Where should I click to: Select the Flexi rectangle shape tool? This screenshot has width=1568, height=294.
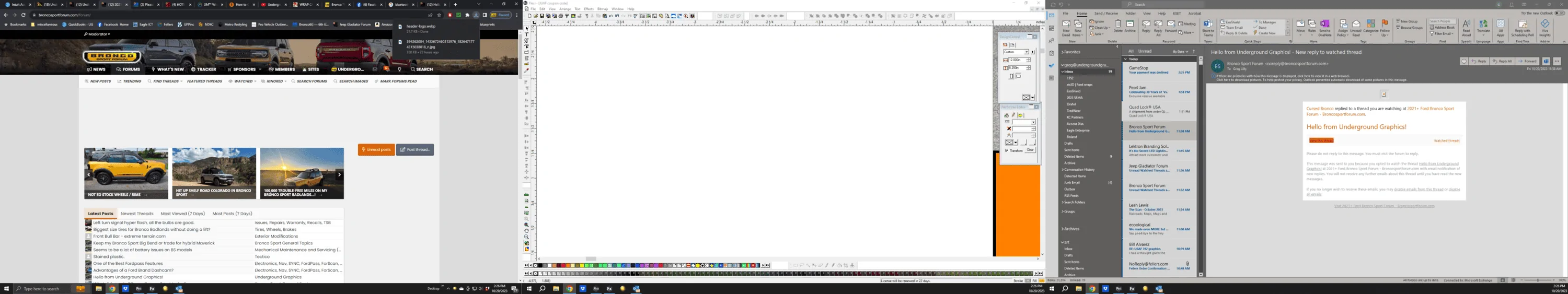coord(527,52)
